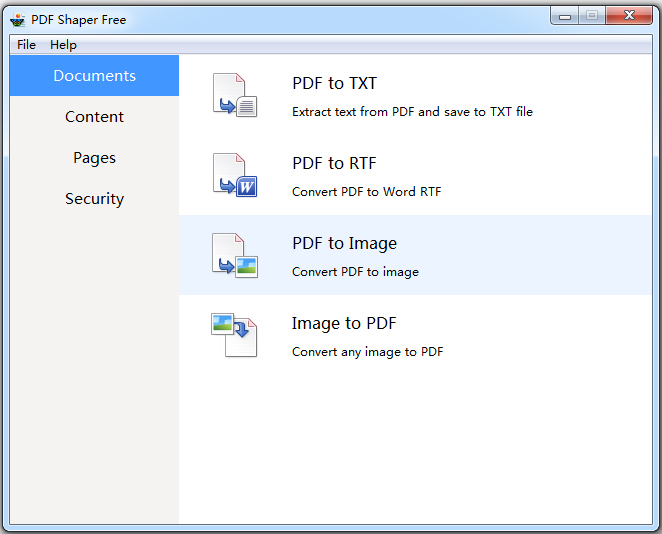Click the PDF Shaper app icon in title bar
662x534 pixels.
click(18, 19)
